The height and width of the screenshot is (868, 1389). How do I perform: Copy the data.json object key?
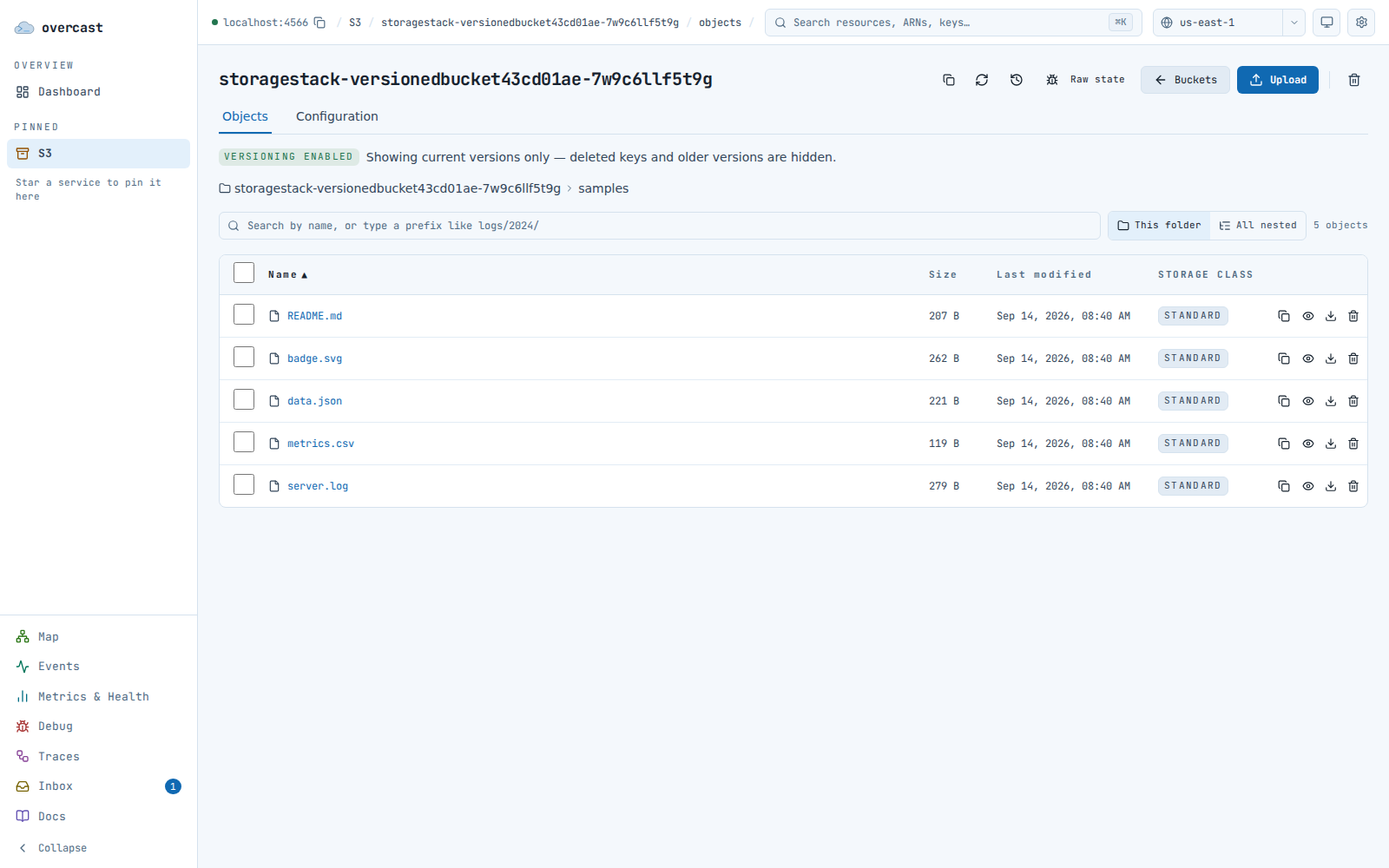(x=1284, y=401)
